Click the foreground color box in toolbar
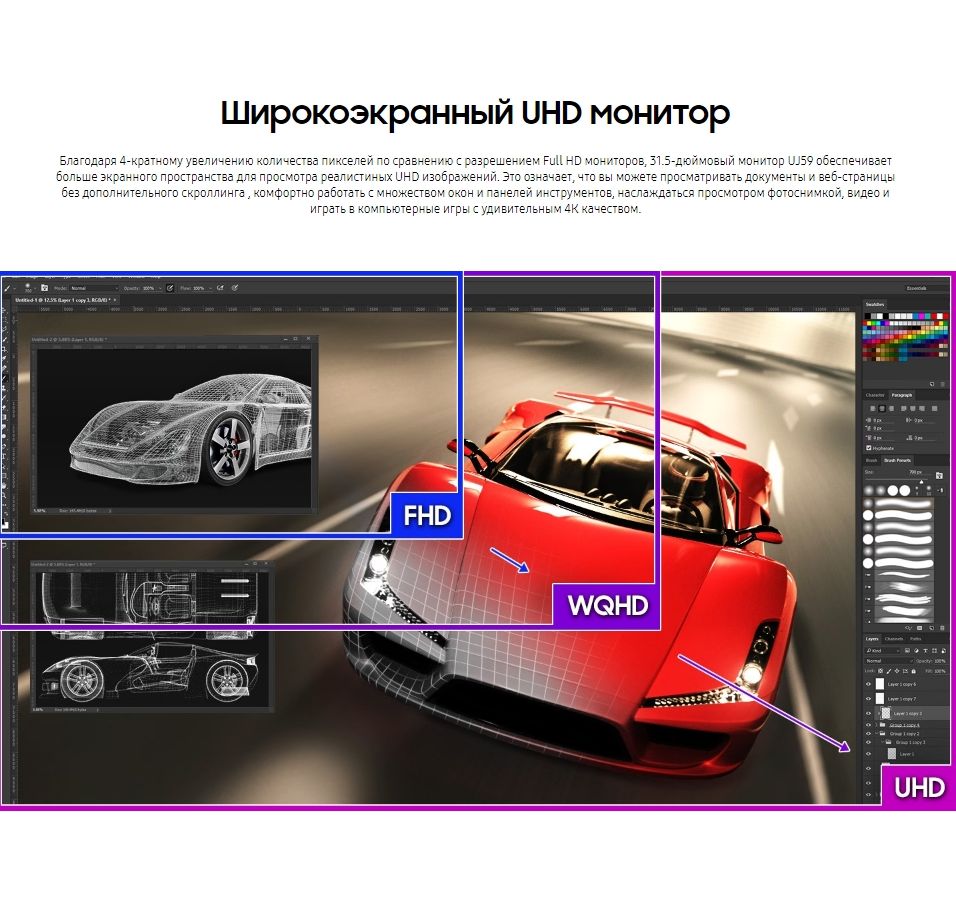956x900 pixels. tap(5, 523)
